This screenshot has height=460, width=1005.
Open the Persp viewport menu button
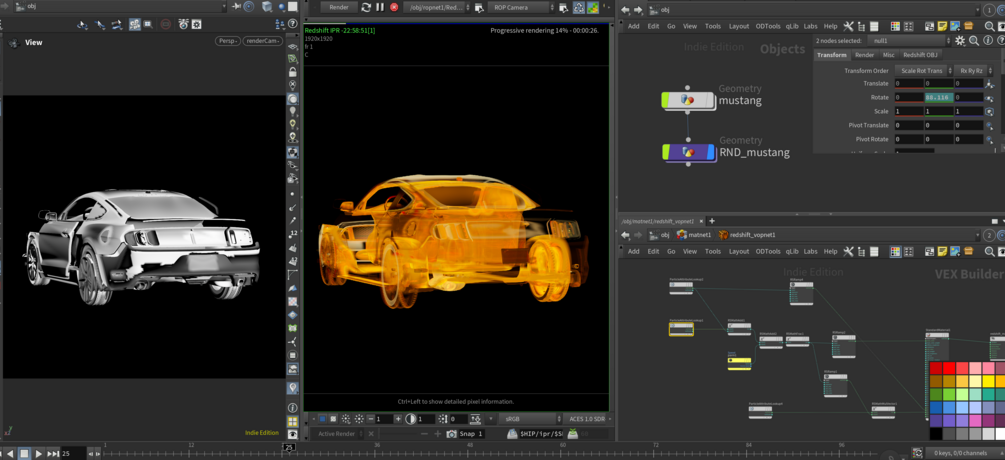pyautogui.click(x=228, y=41)
